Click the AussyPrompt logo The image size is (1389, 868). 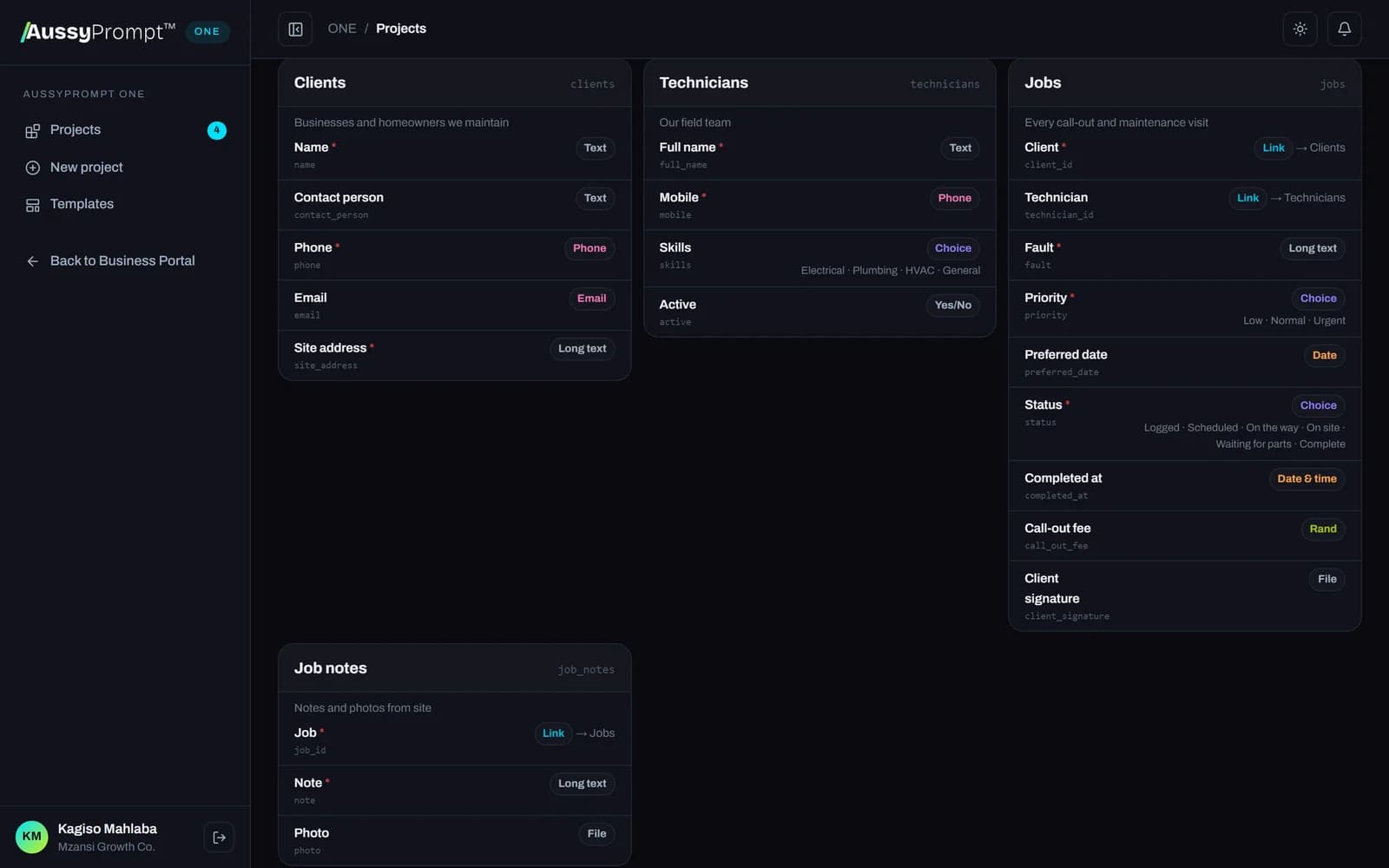click(98, 32)
